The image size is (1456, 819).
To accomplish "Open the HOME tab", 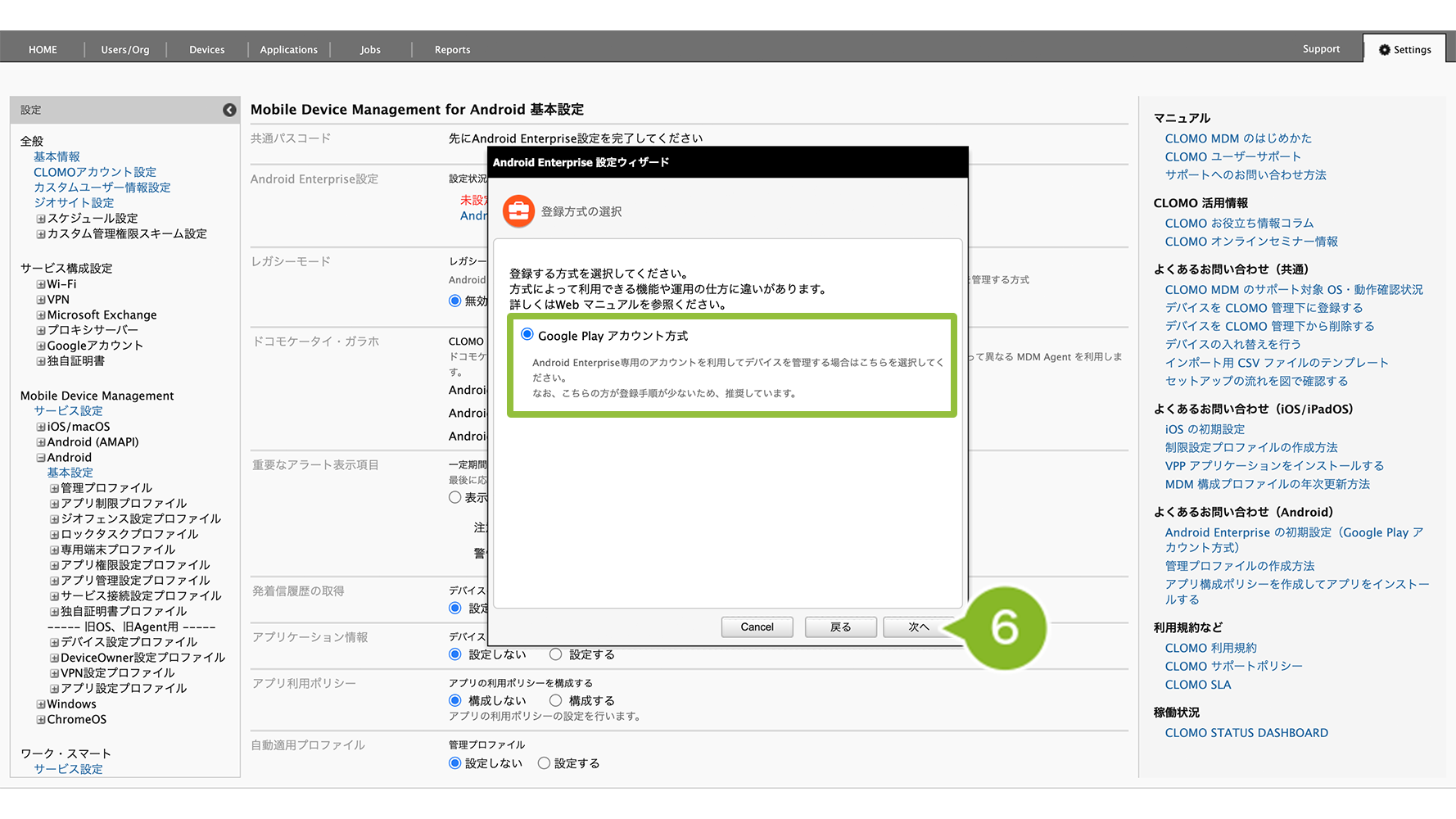I will coord(43,50).
